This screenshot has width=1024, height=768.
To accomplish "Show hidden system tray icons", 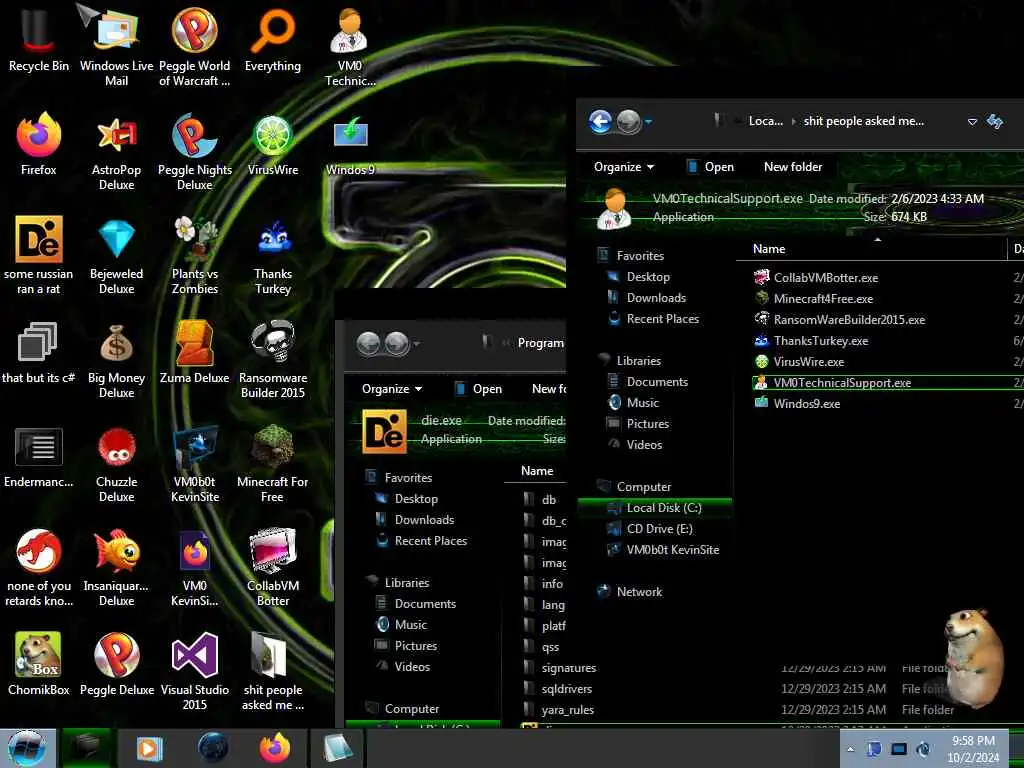I will point(850,749).
